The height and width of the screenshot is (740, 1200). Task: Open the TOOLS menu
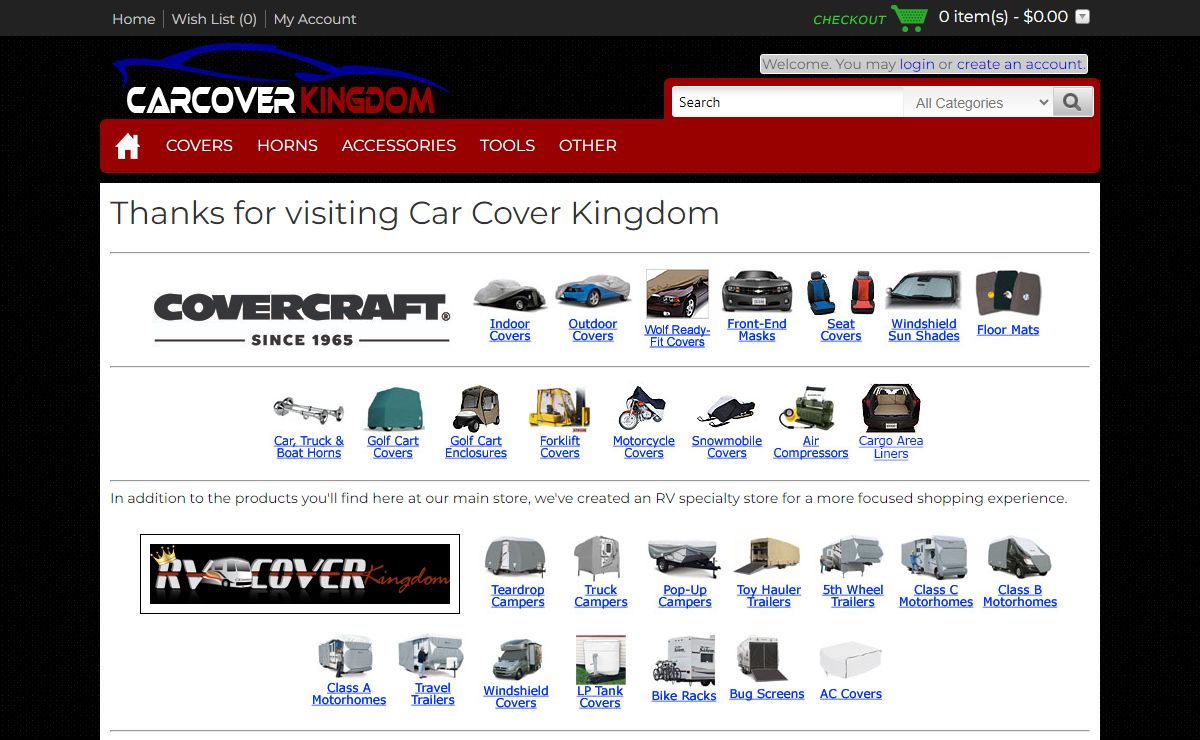point(507,146)
